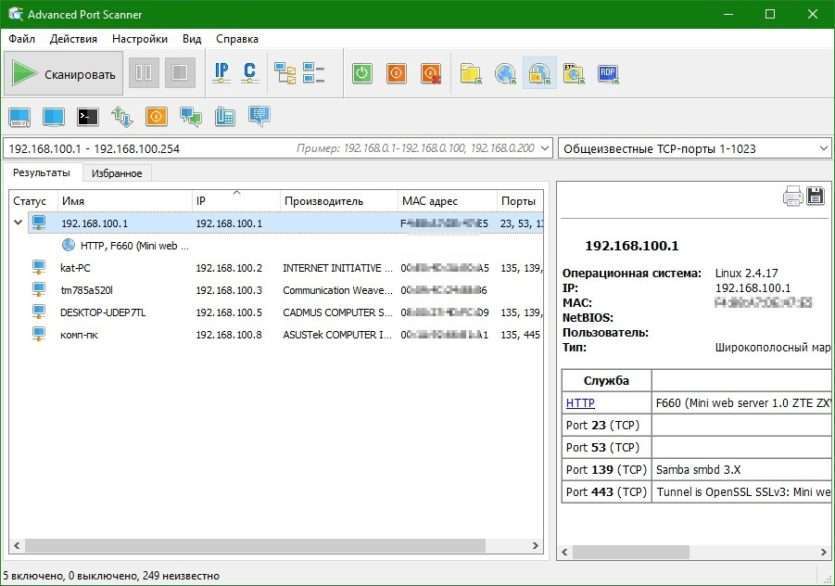Screen dimensions: 835x586
Task: Click the send message icon
Action: click(x=259, y=116)
